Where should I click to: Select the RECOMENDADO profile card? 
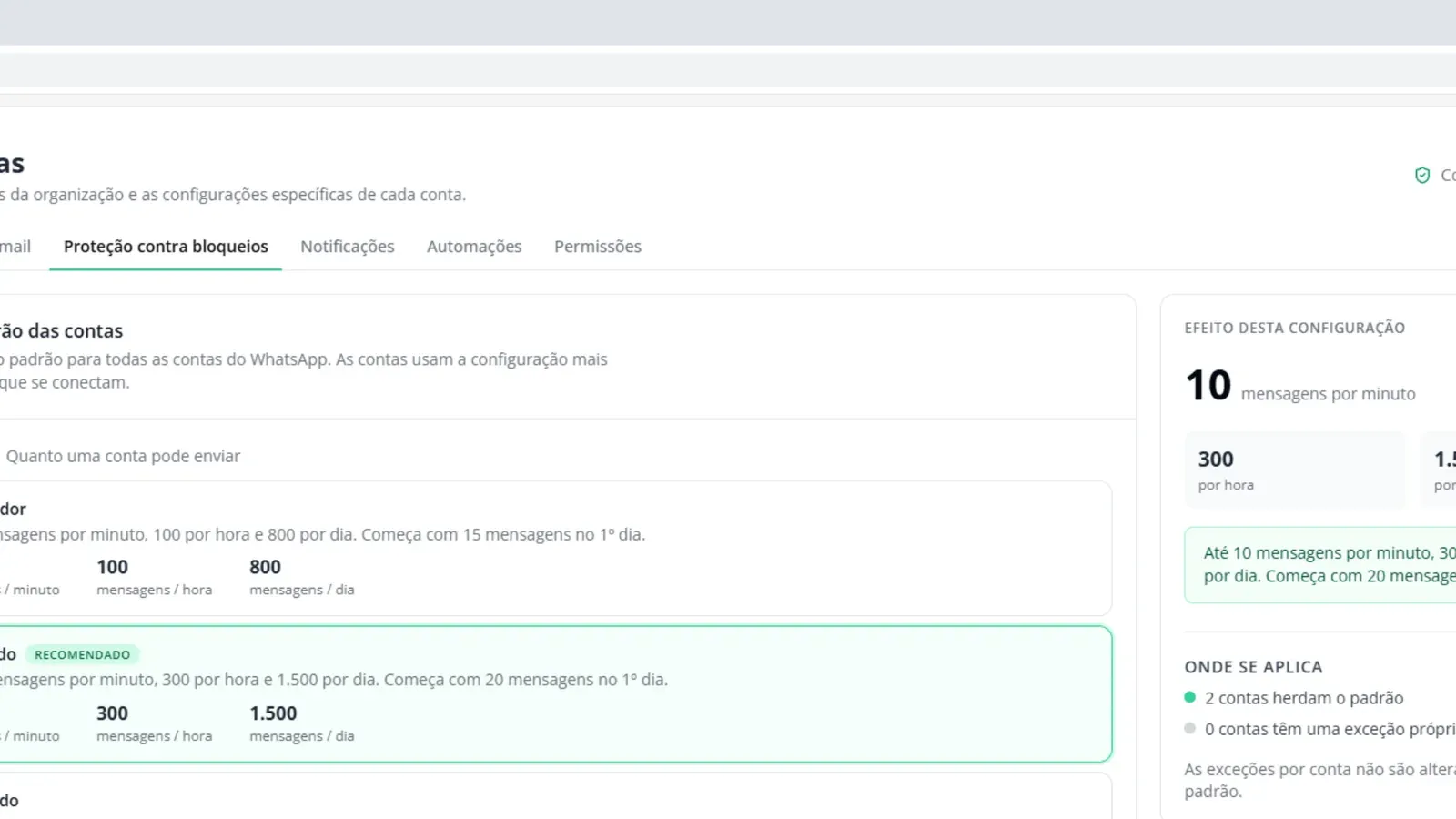555,693
